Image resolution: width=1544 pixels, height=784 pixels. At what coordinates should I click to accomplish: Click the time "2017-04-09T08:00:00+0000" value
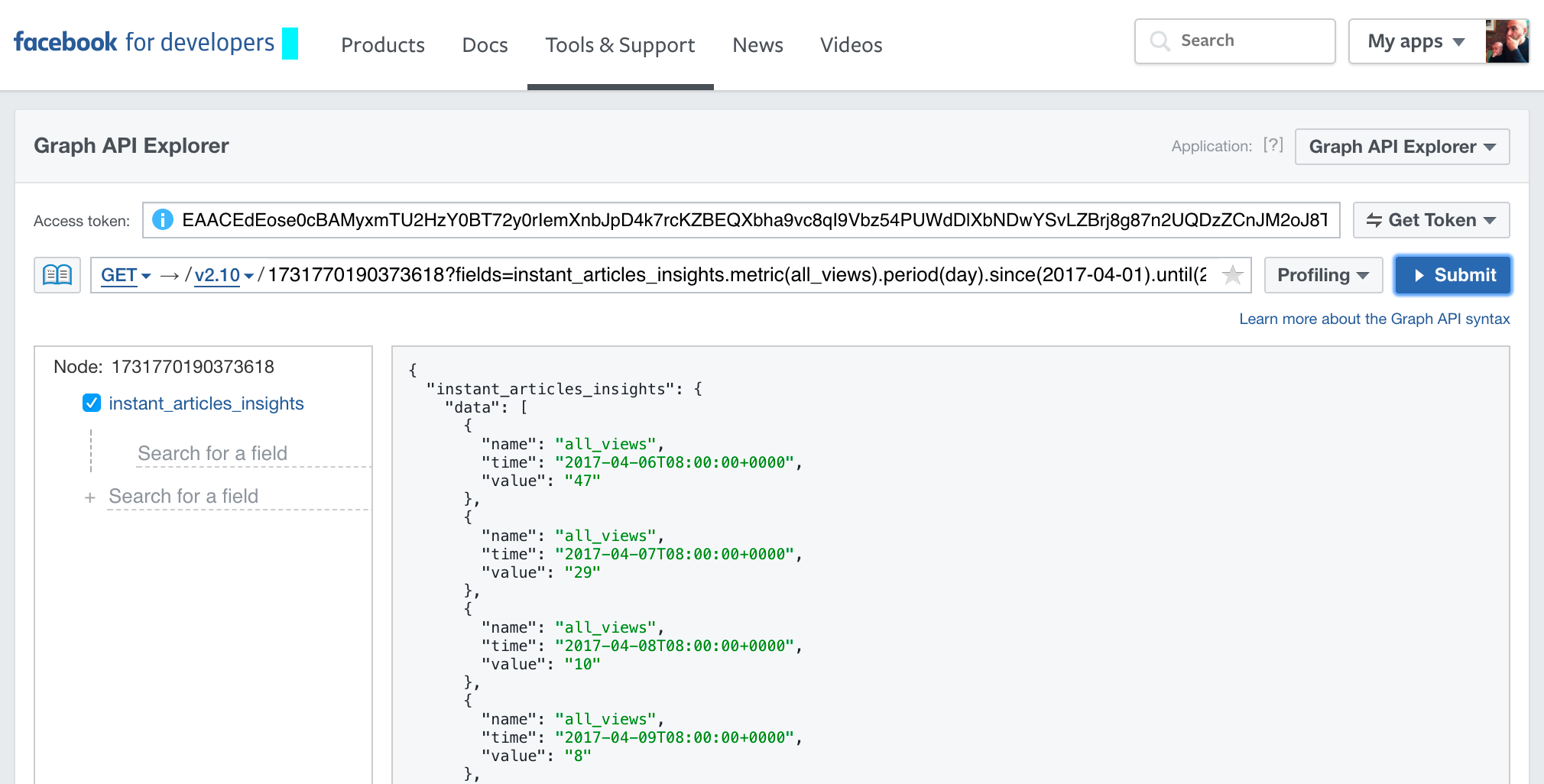(675, 737)
